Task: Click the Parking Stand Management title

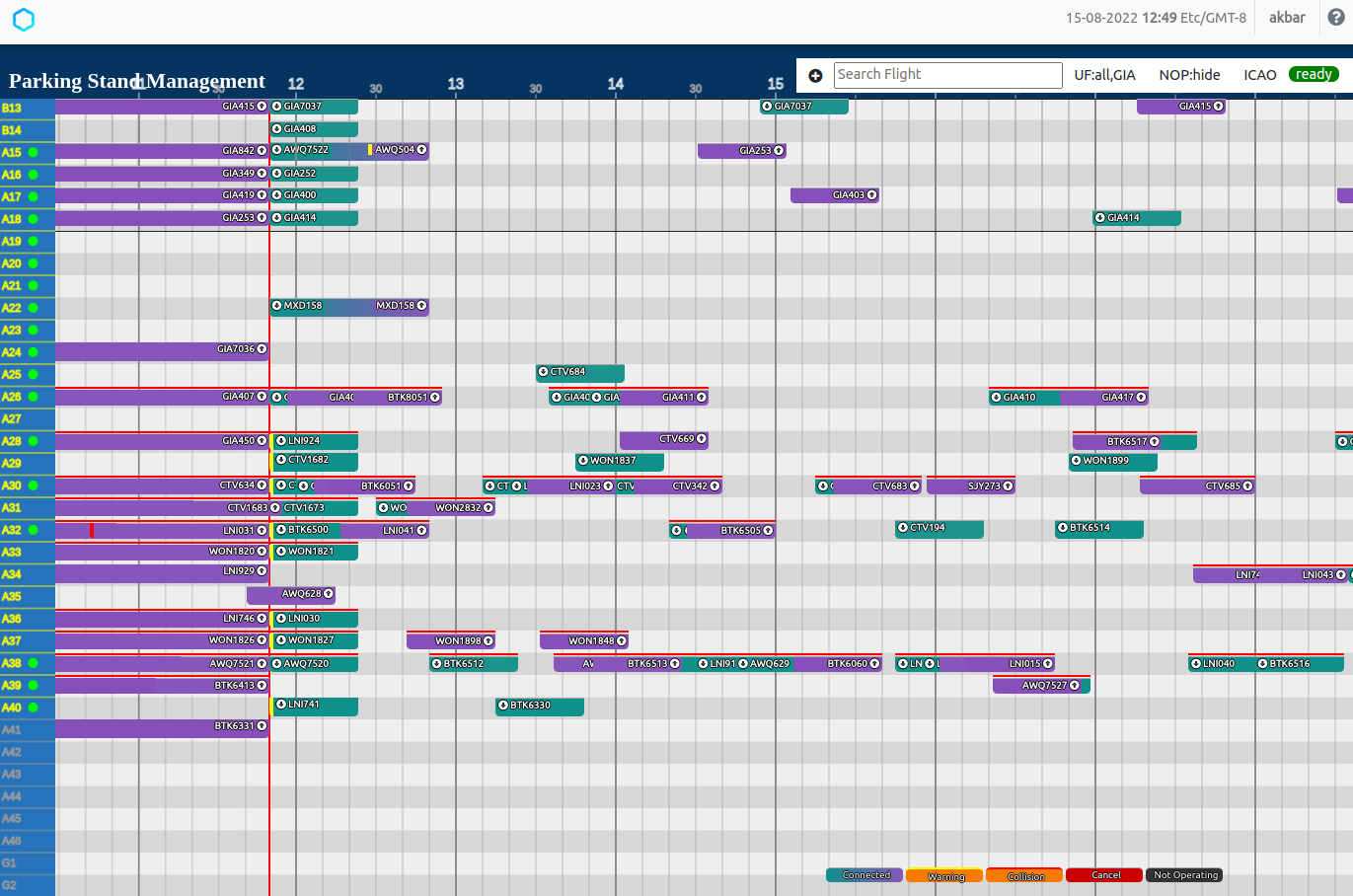Action: [x=137, y=81]
